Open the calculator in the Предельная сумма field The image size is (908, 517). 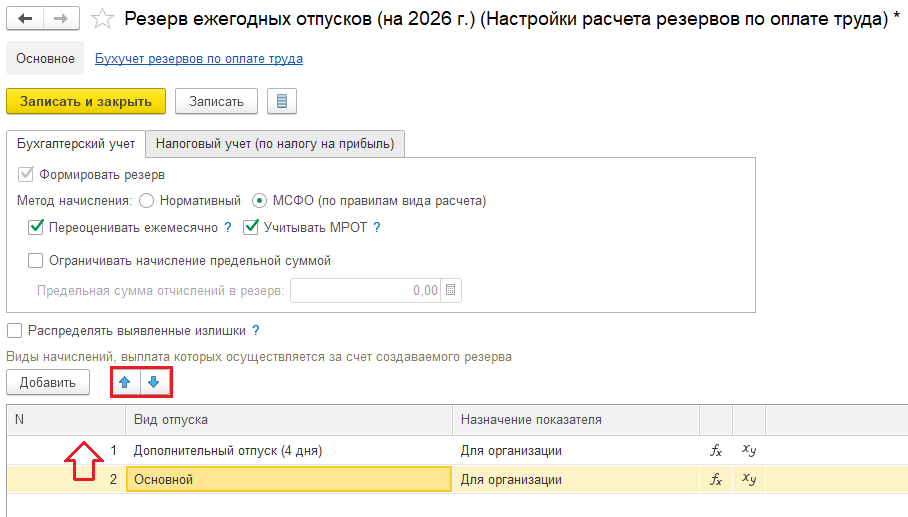(x=451, y=291)
